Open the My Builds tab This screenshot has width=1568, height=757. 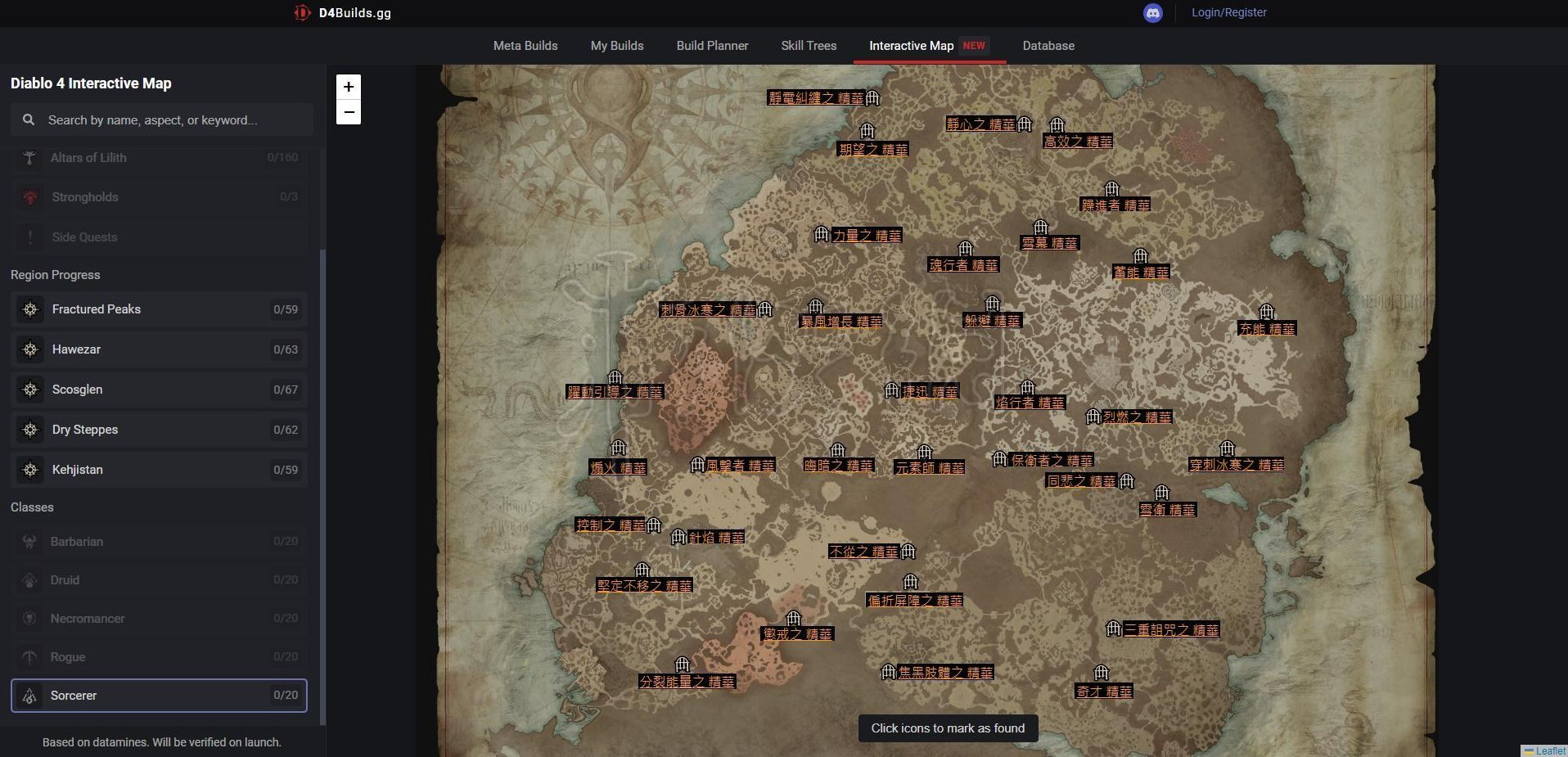pos(617,46)
